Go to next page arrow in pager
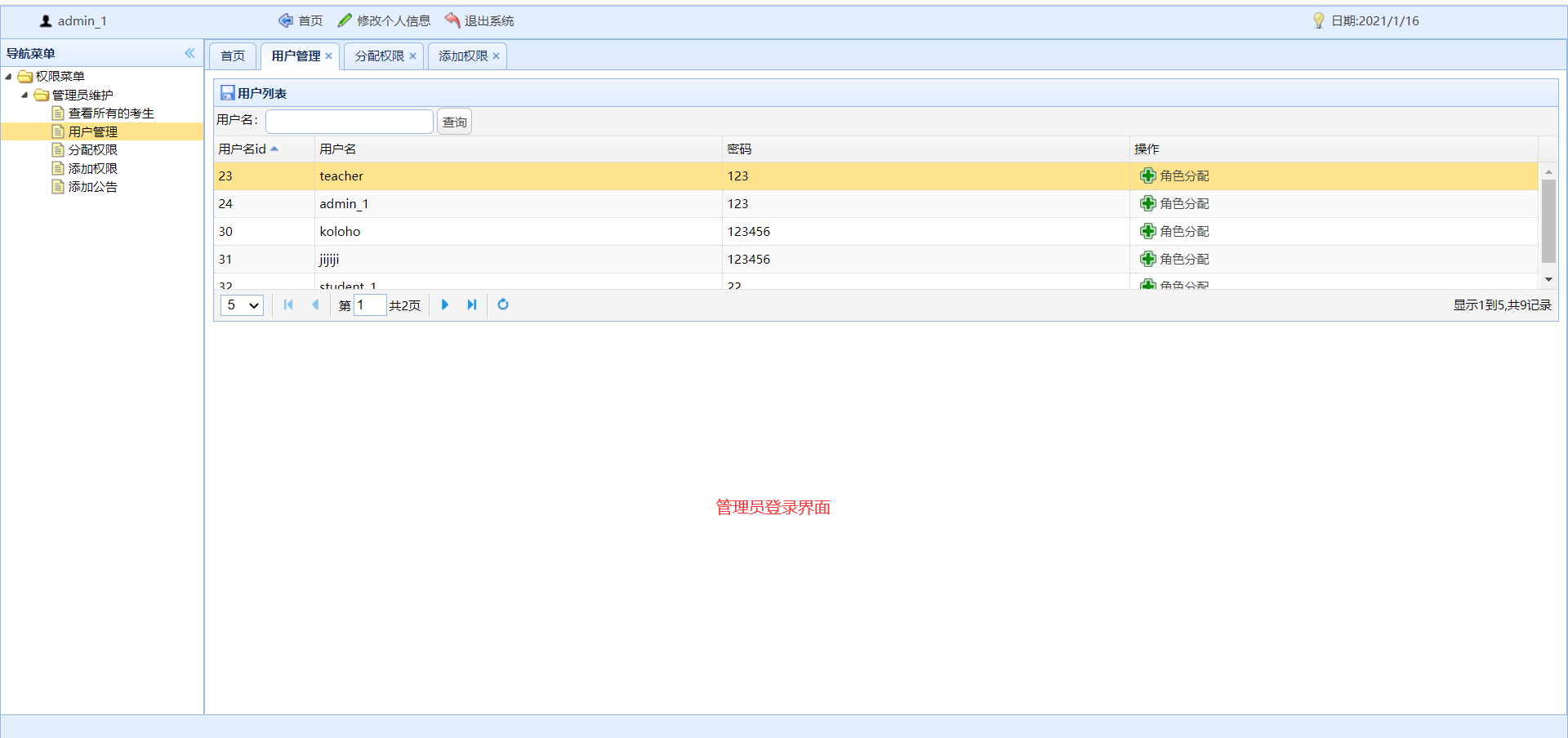The width and height of the screenshot is (1568, 738). [x=445, y=305]
